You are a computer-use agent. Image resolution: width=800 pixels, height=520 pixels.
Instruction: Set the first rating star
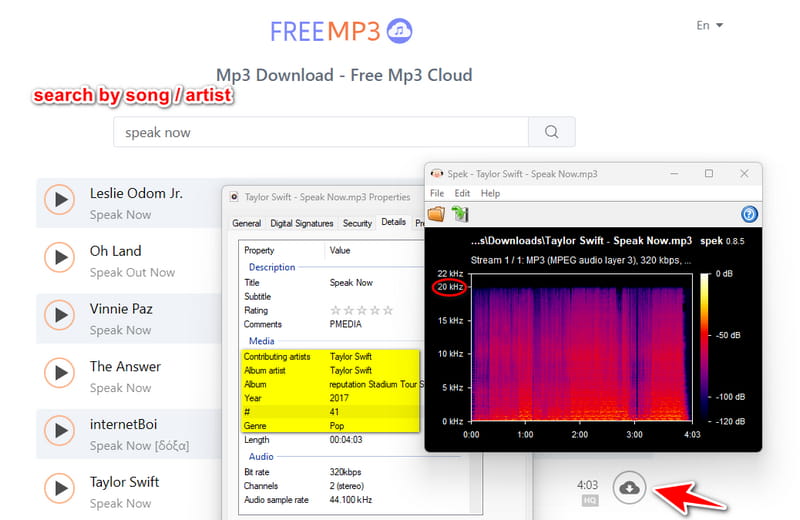[335, 310]
